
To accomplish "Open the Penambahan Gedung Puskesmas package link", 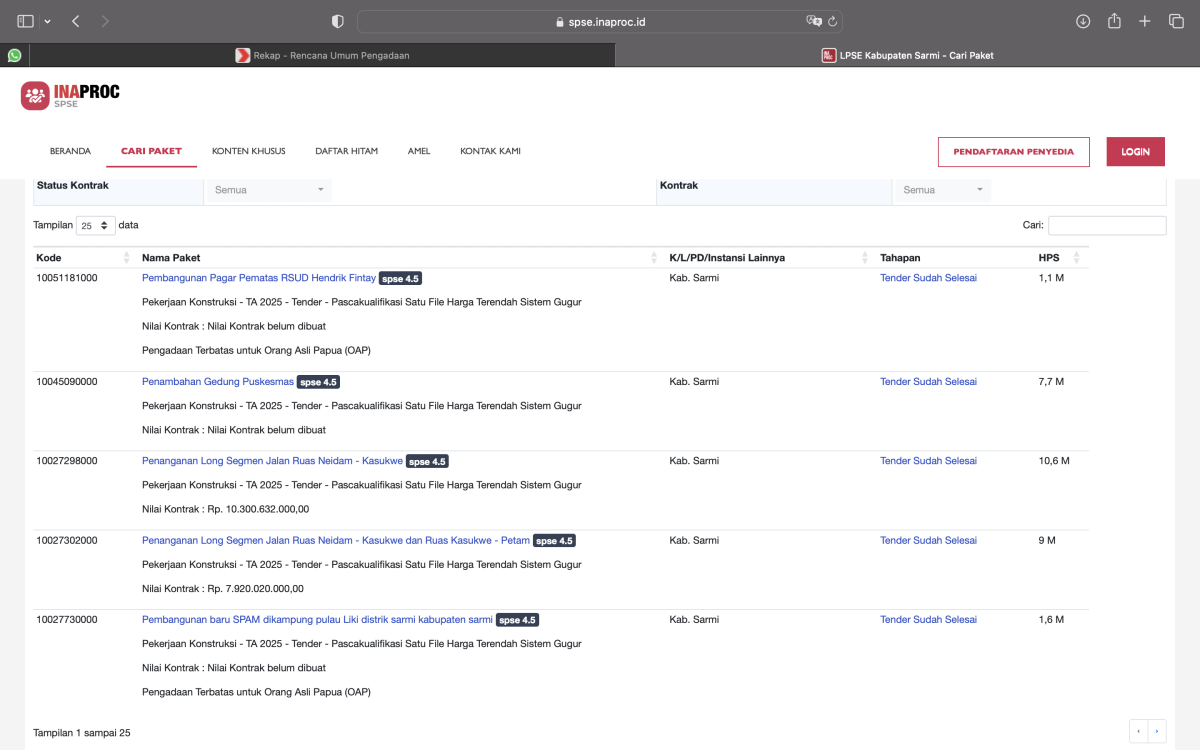I will click(218, 382).
